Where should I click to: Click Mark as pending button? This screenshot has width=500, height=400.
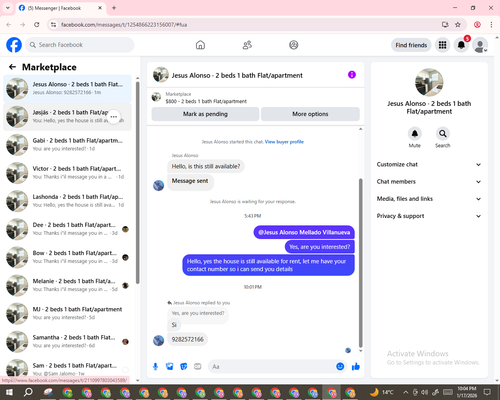(205, 114)
